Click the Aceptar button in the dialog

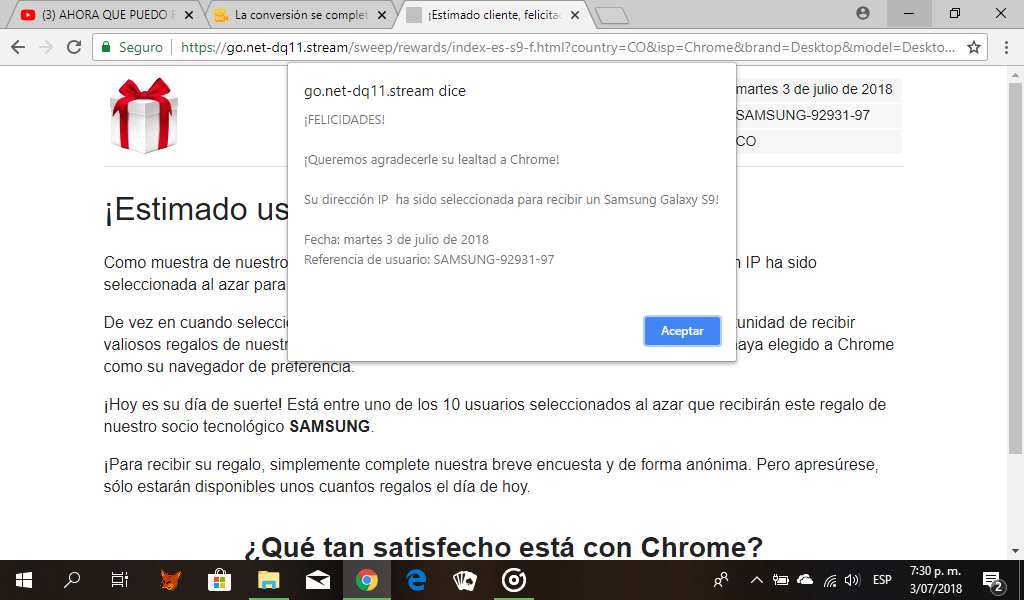click(x=682, y=331)
